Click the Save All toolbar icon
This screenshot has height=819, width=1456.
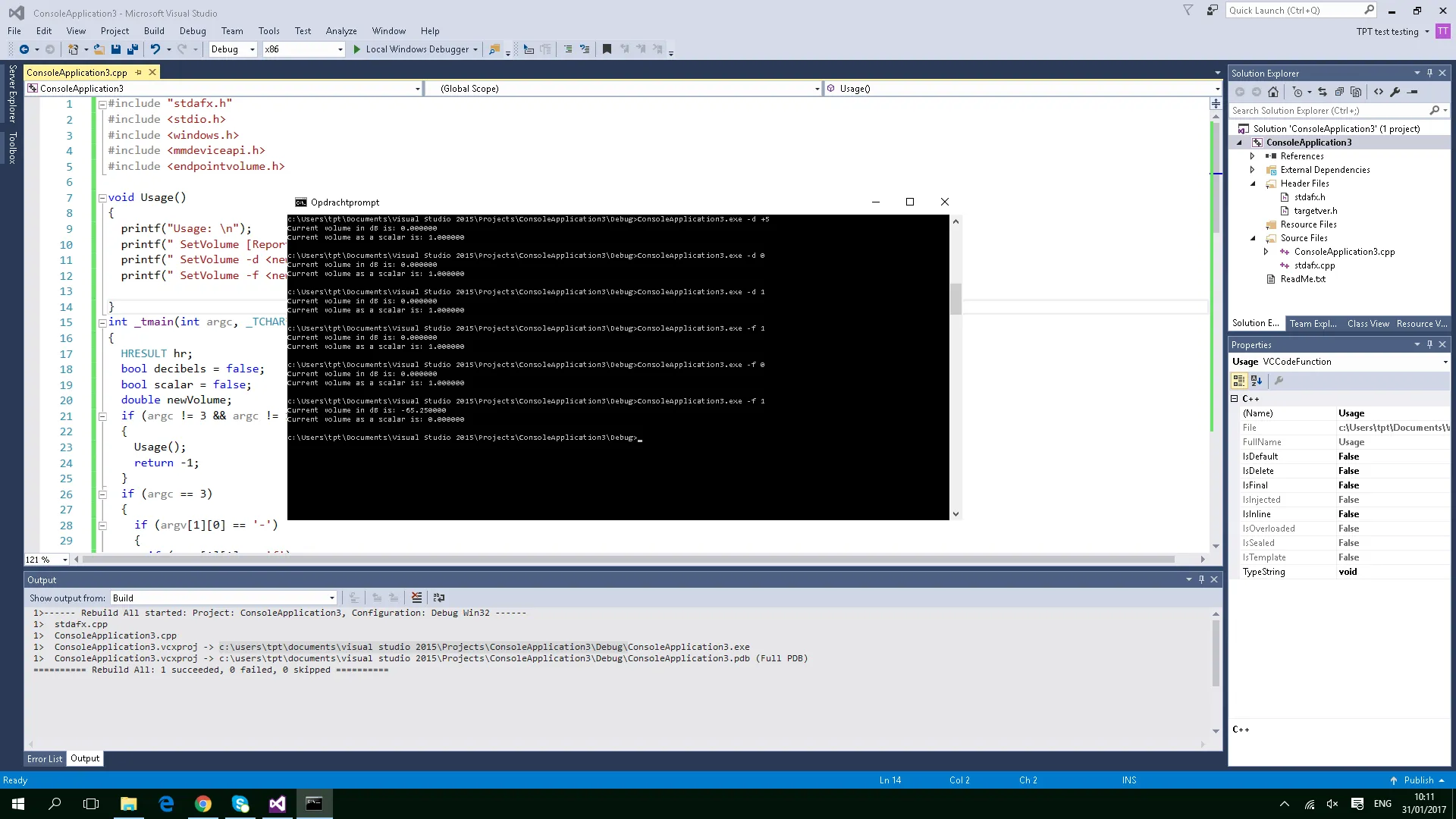tap(133, 49)
